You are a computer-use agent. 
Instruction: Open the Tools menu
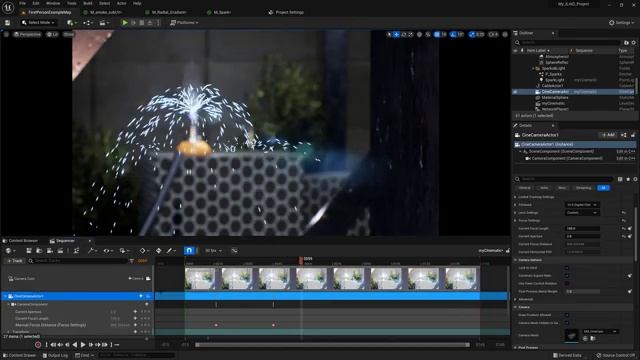click(72, 3)
